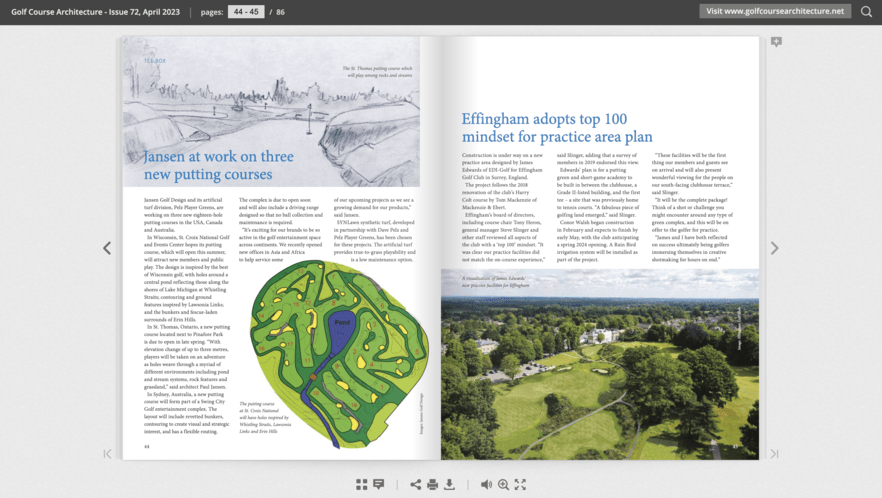Zoom in on the page

coord(503,484)
